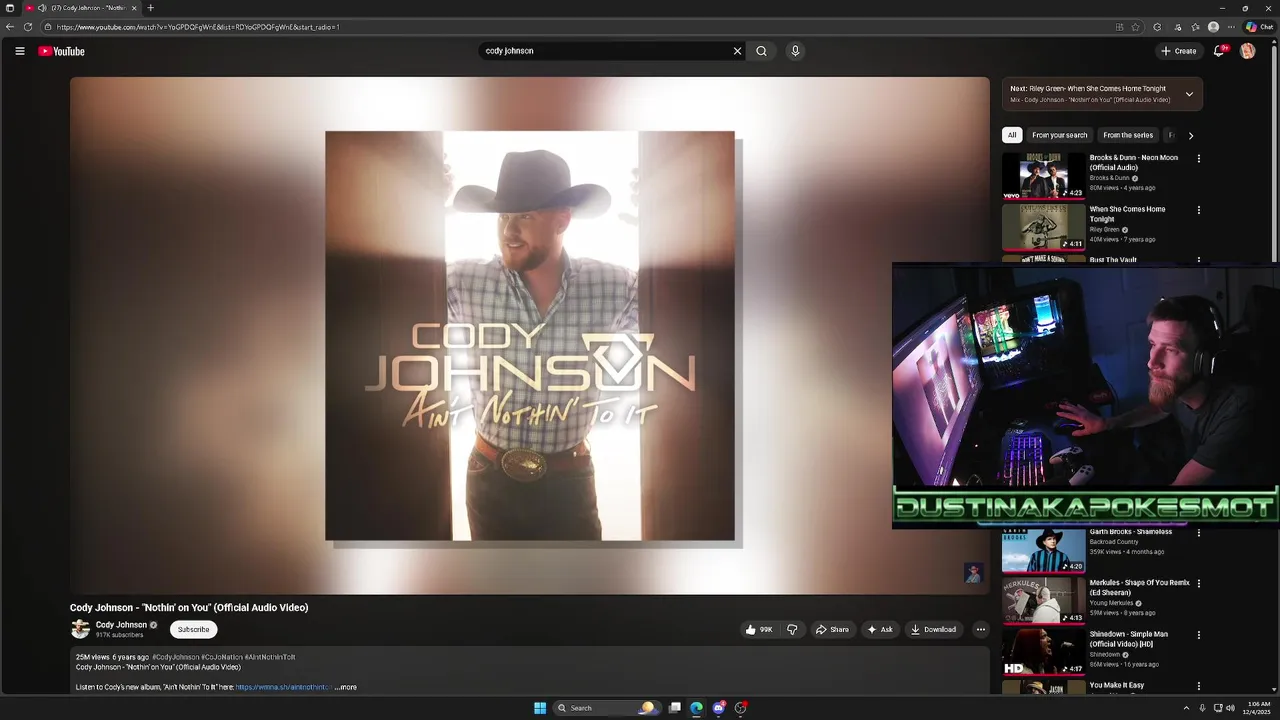Click the Create button
Screen dimensions: 1280x720
point(1178,51)
